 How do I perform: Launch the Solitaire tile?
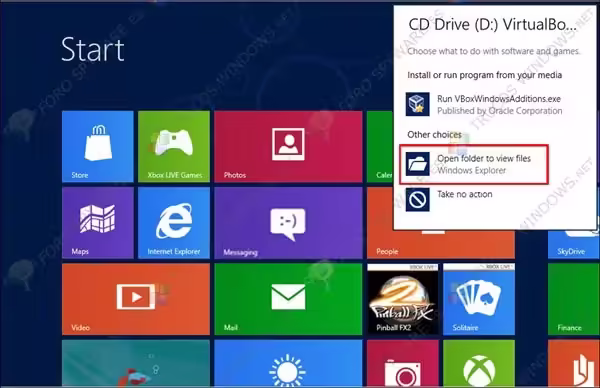[x=479, y=299]
